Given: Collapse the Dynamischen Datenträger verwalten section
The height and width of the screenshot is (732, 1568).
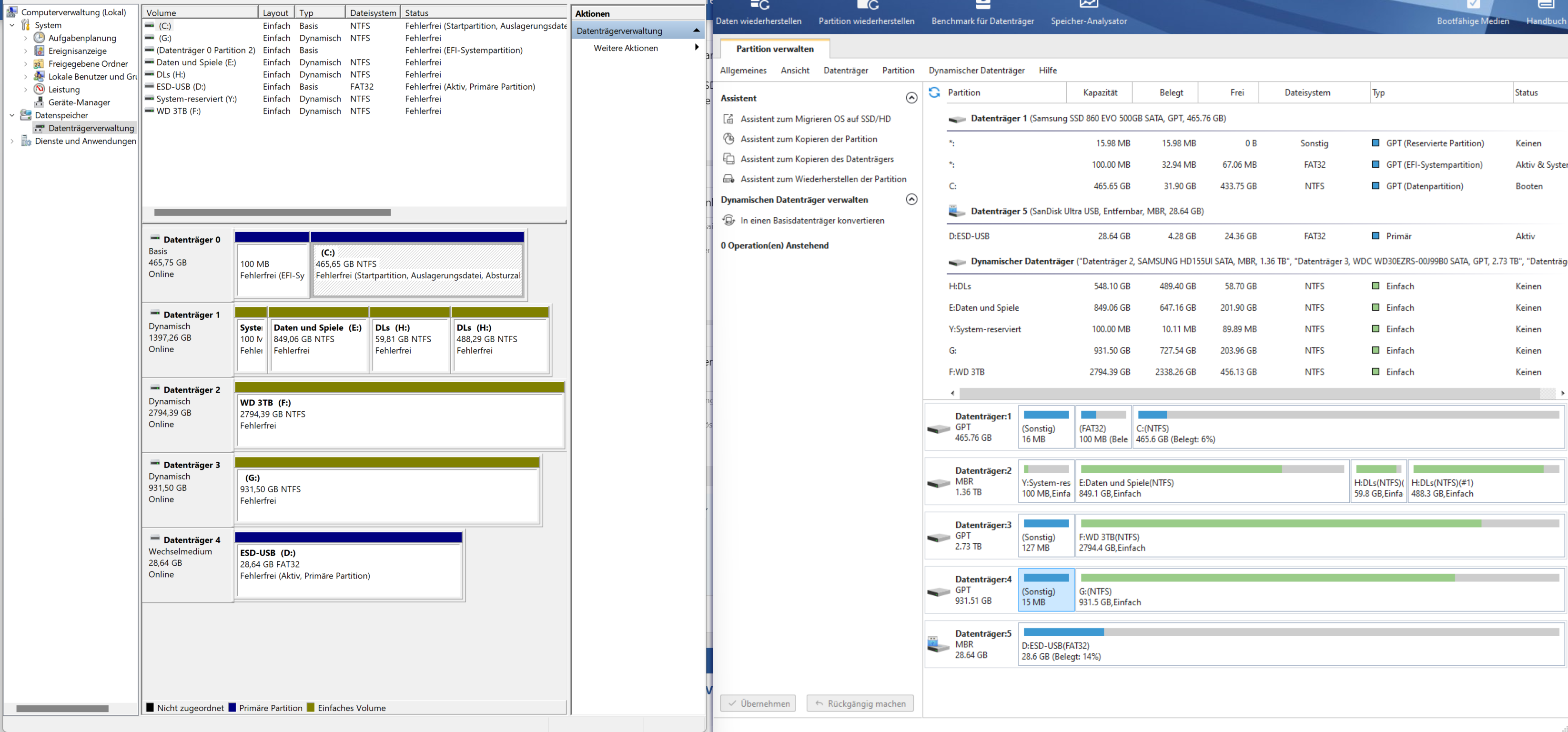Looking at the screenshot, I should click(911, 200).
